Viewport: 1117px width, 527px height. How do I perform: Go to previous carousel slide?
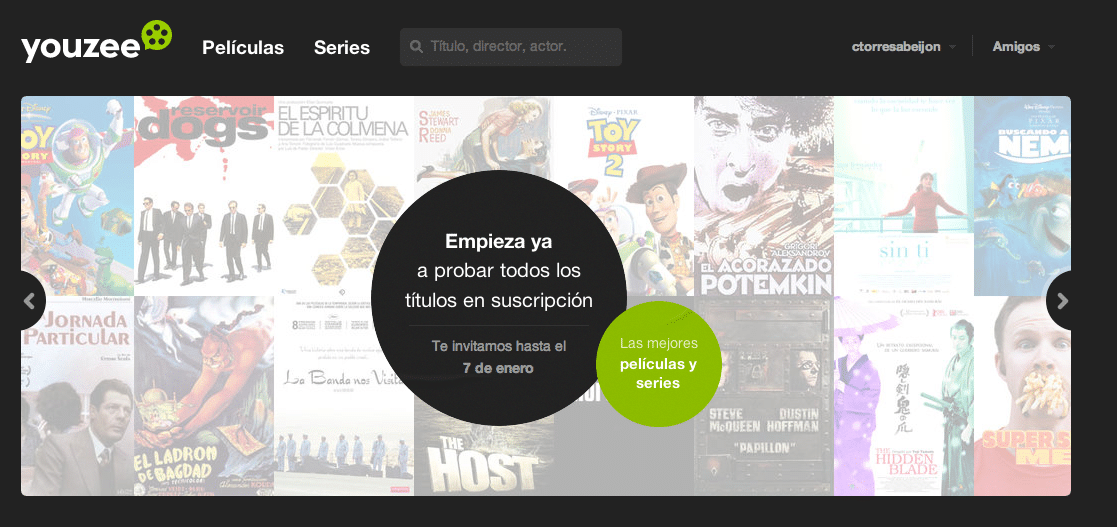31,301
